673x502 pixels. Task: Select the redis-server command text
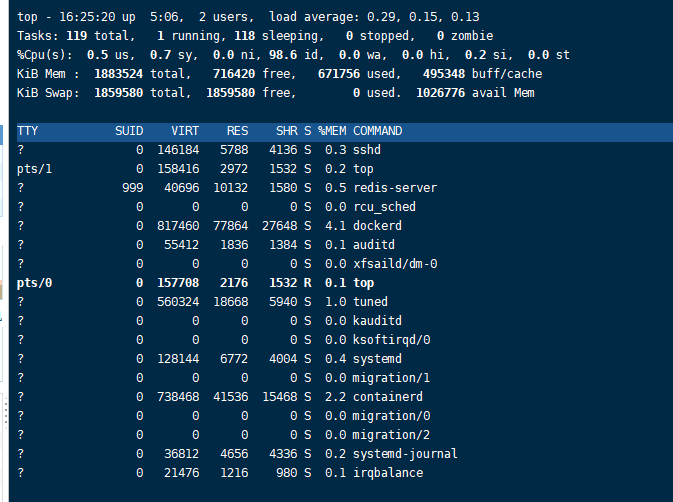395,188
